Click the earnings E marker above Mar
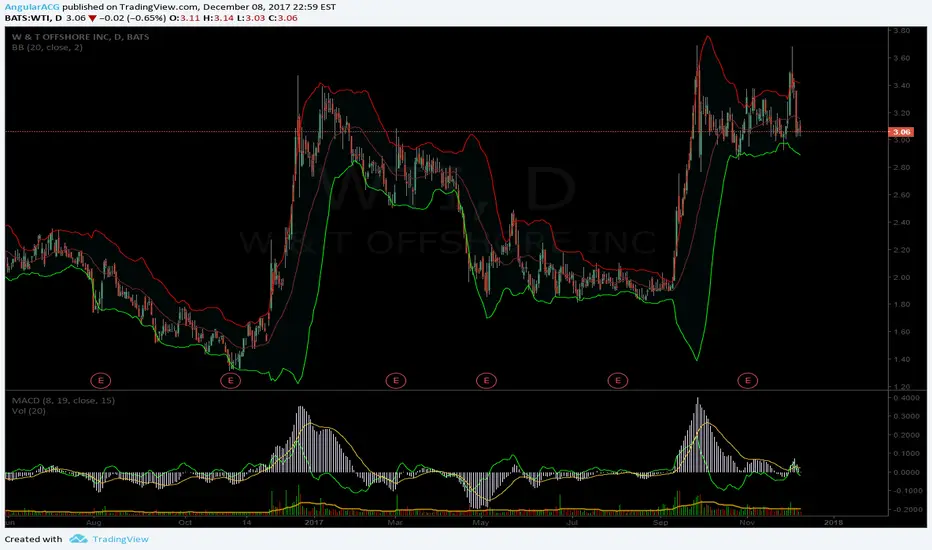 click(x=396, y=380)
